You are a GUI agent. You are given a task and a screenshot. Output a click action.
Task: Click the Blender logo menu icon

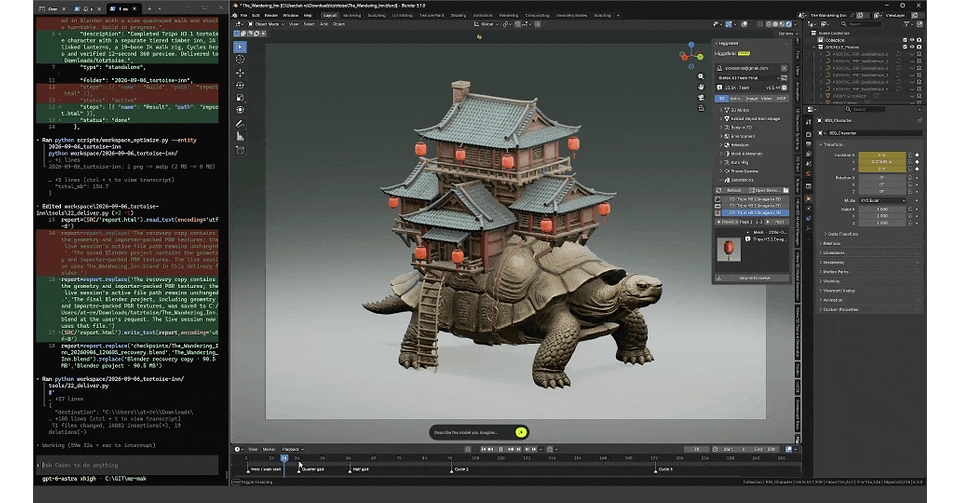[x=236, y=15]
